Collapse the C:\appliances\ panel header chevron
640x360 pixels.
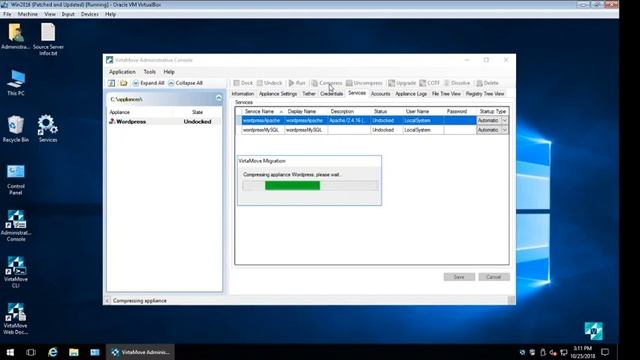coord(219,98)
